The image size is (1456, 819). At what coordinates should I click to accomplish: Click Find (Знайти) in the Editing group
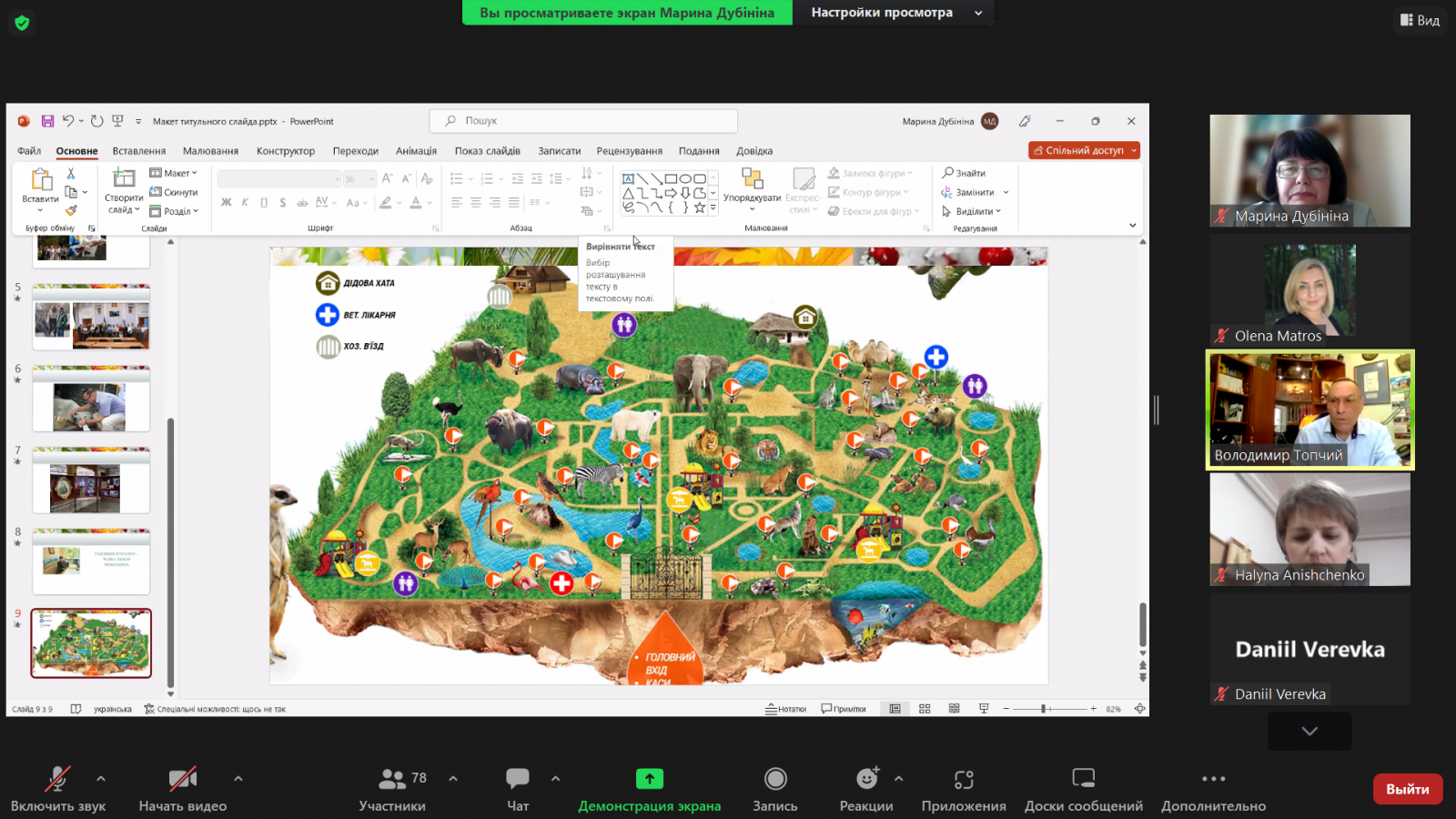(x=965, y=173)
